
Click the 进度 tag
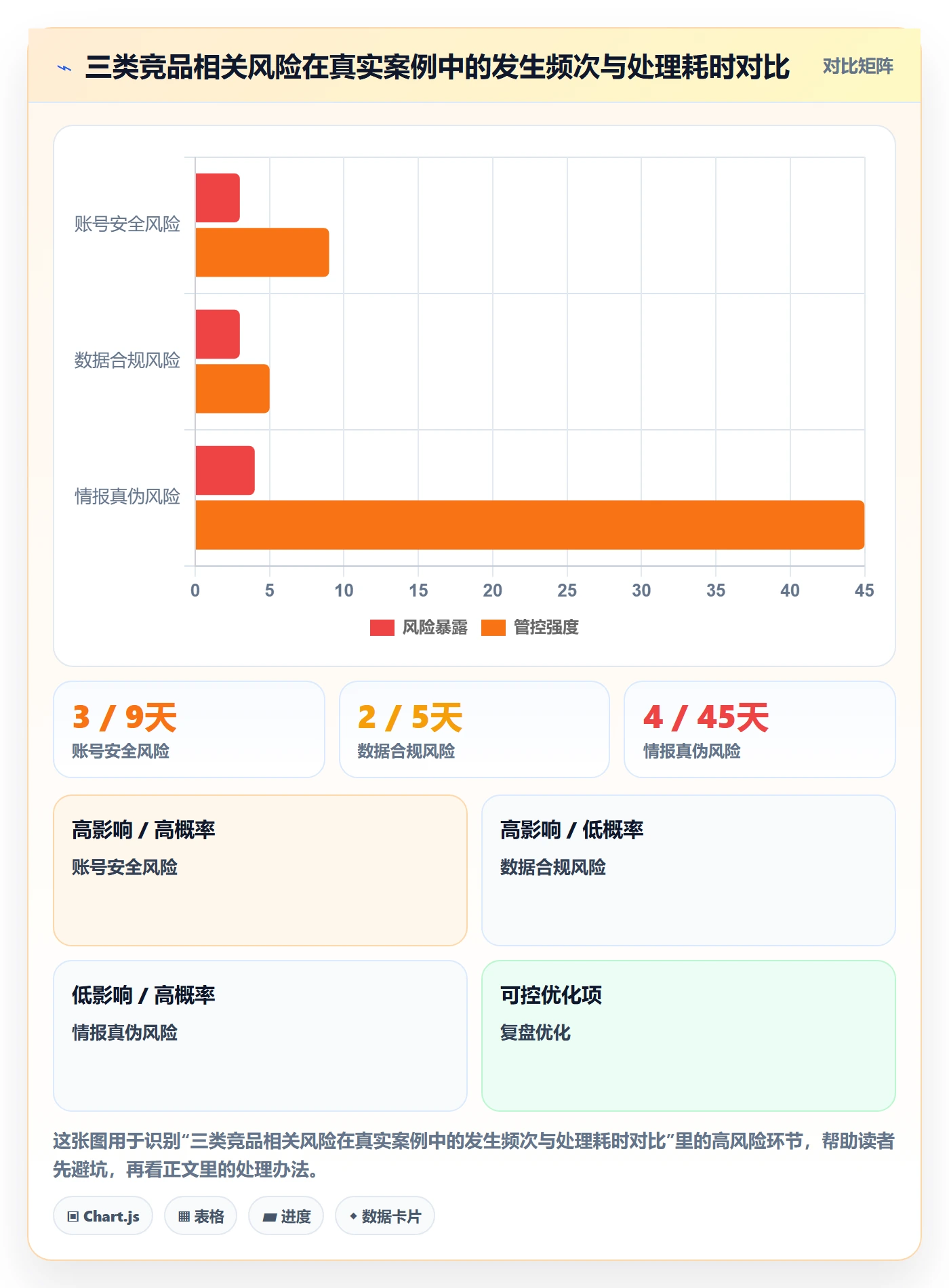tap(286, 1216)
